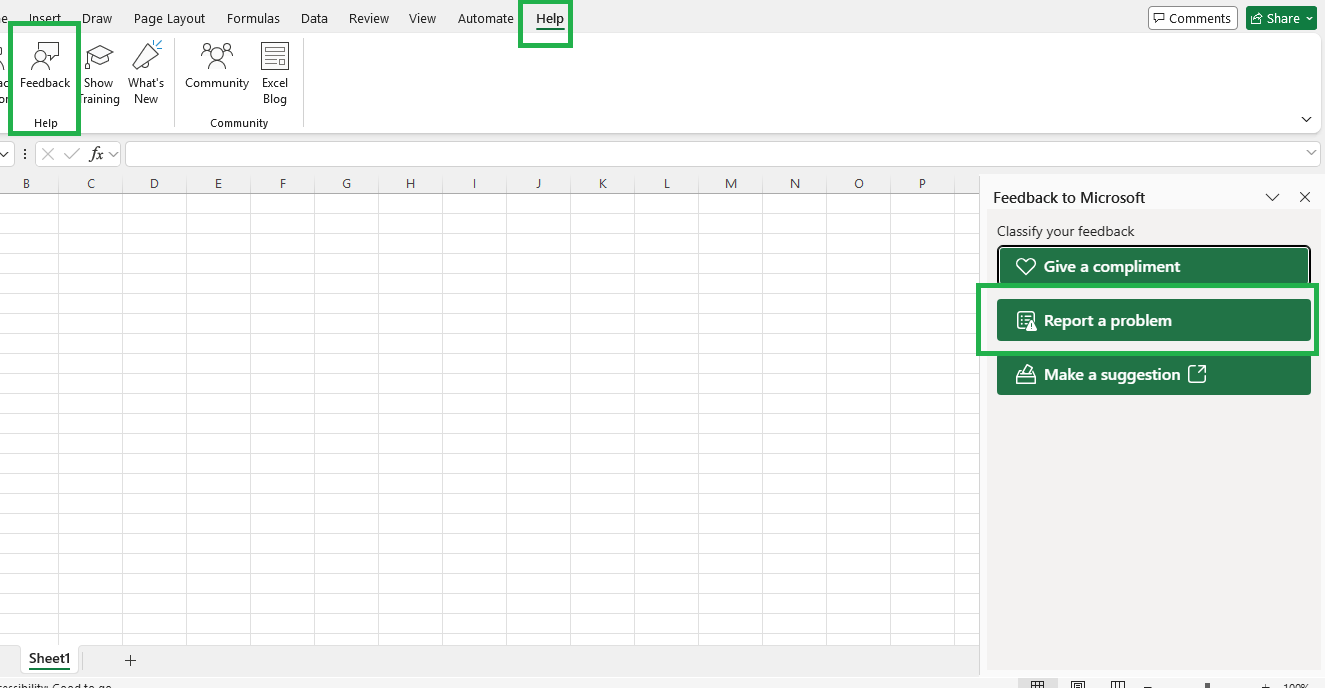Open the Name Box dropdown arrow
Screen dimensions: 1325x688
click(5, 154)
